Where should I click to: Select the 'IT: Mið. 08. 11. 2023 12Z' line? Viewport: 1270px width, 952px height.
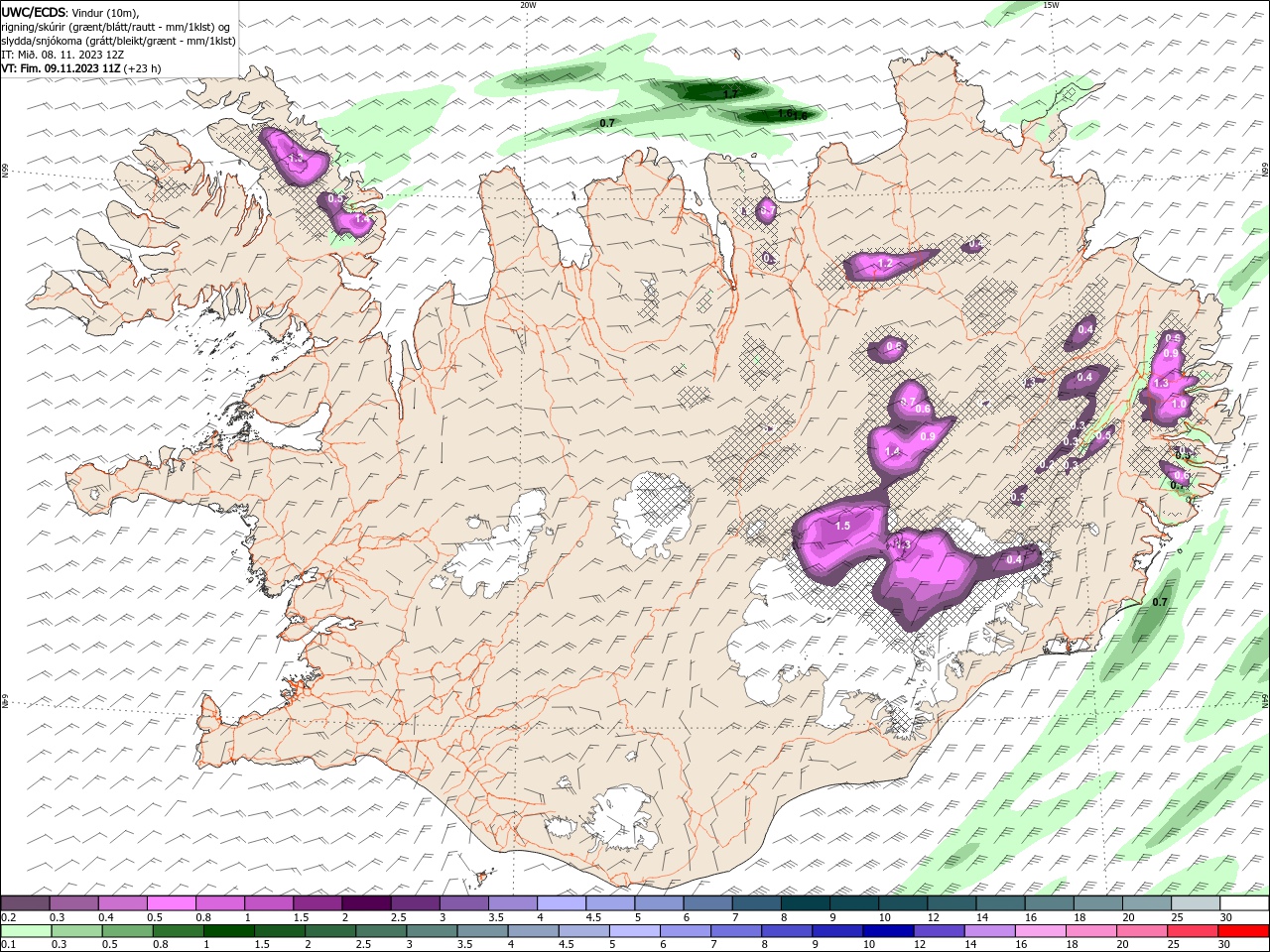pyautogui.click(x=62, y=55)
